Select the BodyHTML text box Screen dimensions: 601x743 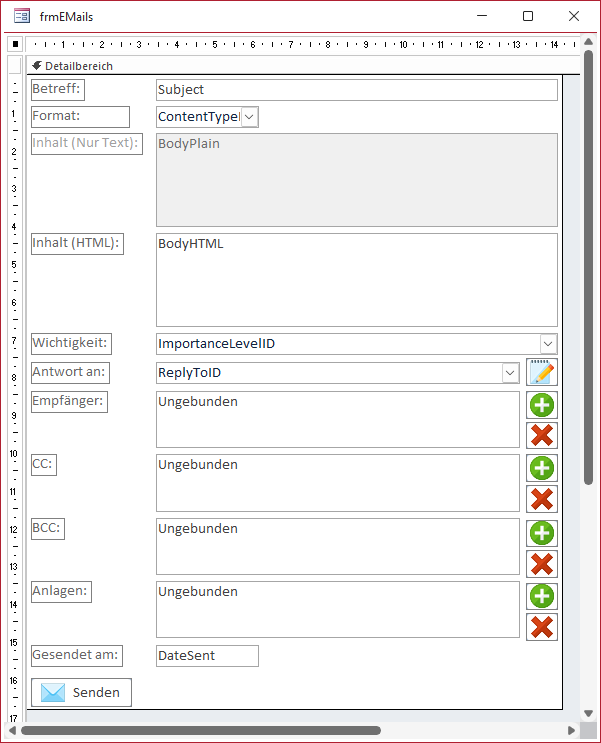[x=356, y=280]
